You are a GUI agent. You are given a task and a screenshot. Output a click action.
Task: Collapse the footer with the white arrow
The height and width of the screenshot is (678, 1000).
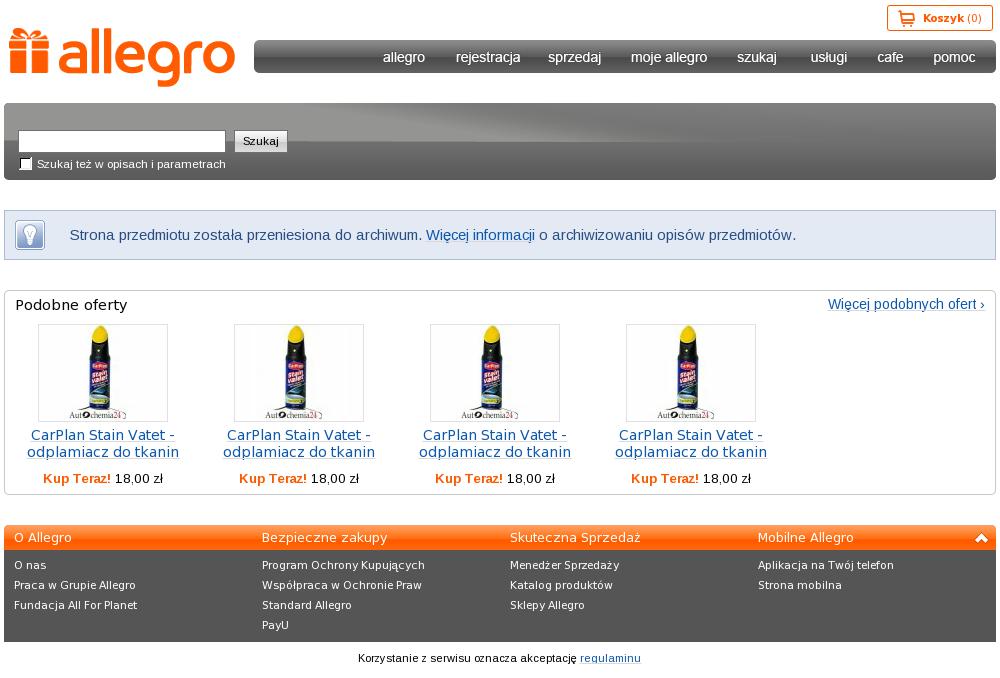pyautogui.click(x=981, y=538)
